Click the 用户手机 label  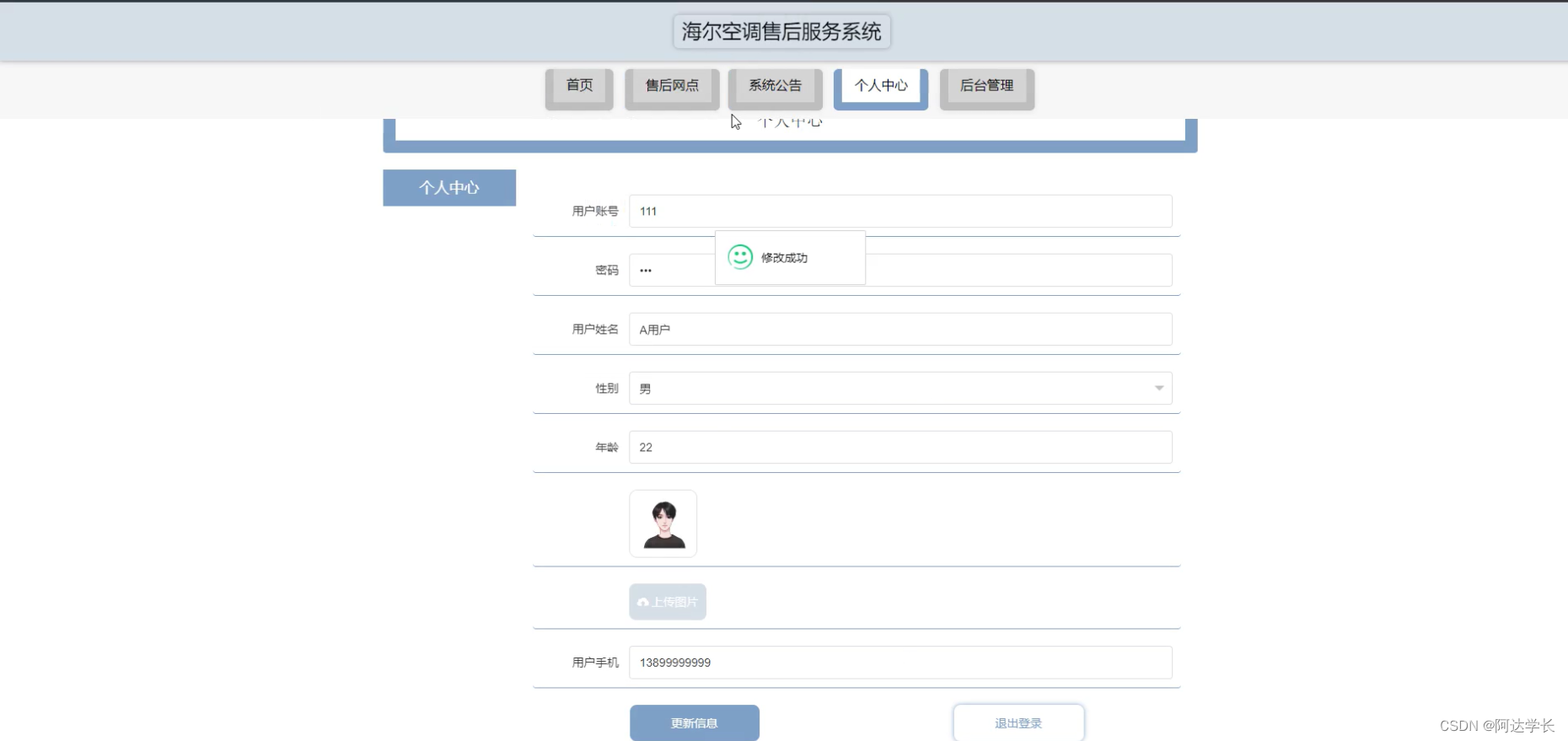coord(595,663)
